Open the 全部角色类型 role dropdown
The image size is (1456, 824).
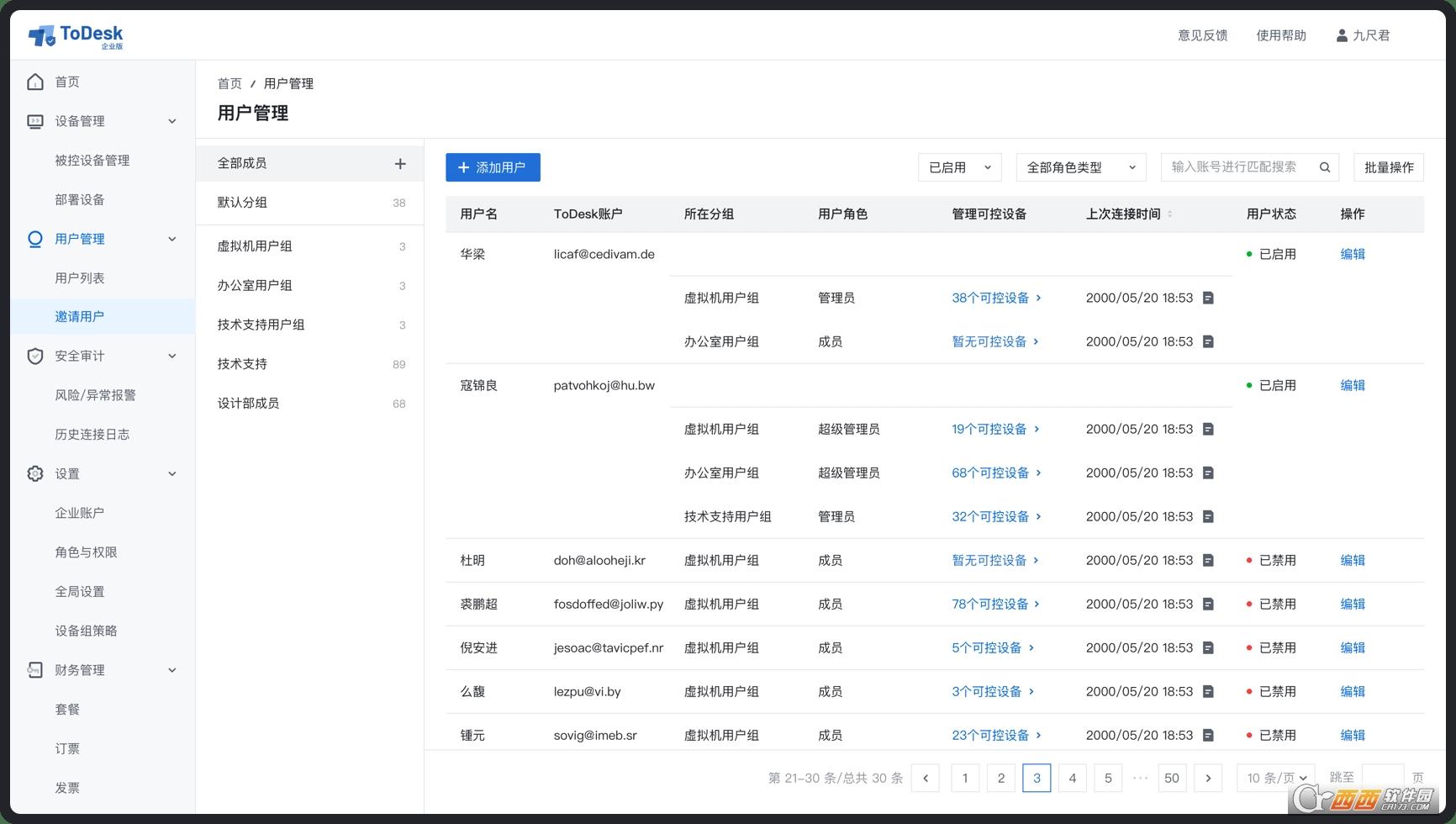[x=1081, y=167]
